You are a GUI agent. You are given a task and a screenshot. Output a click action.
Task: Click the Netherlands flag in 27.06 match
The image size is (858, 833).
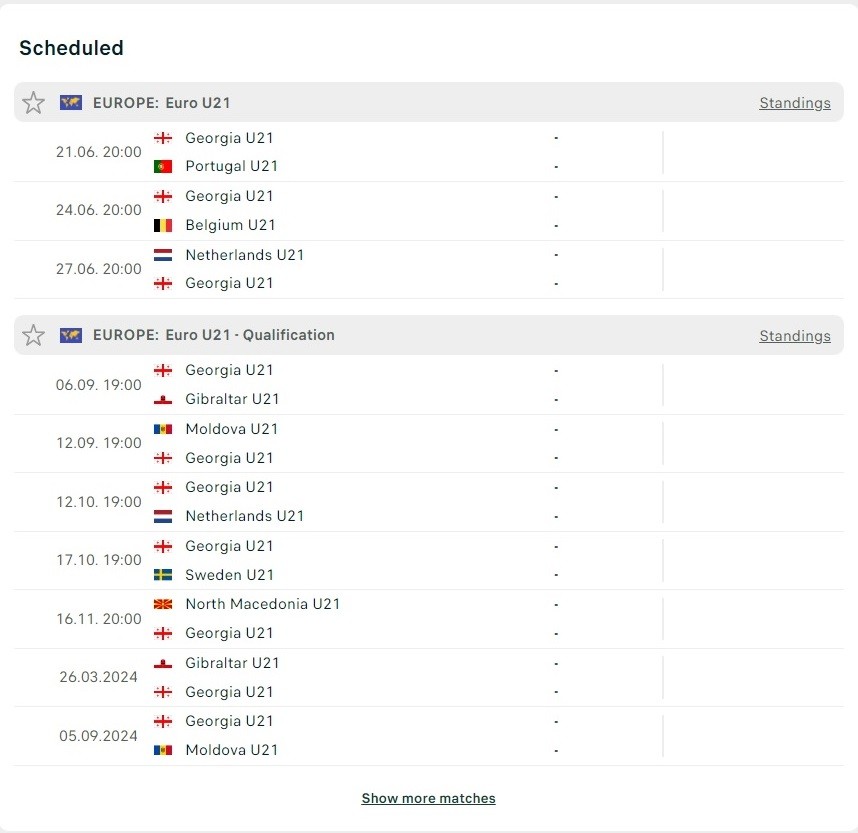(x=163, y=254)
